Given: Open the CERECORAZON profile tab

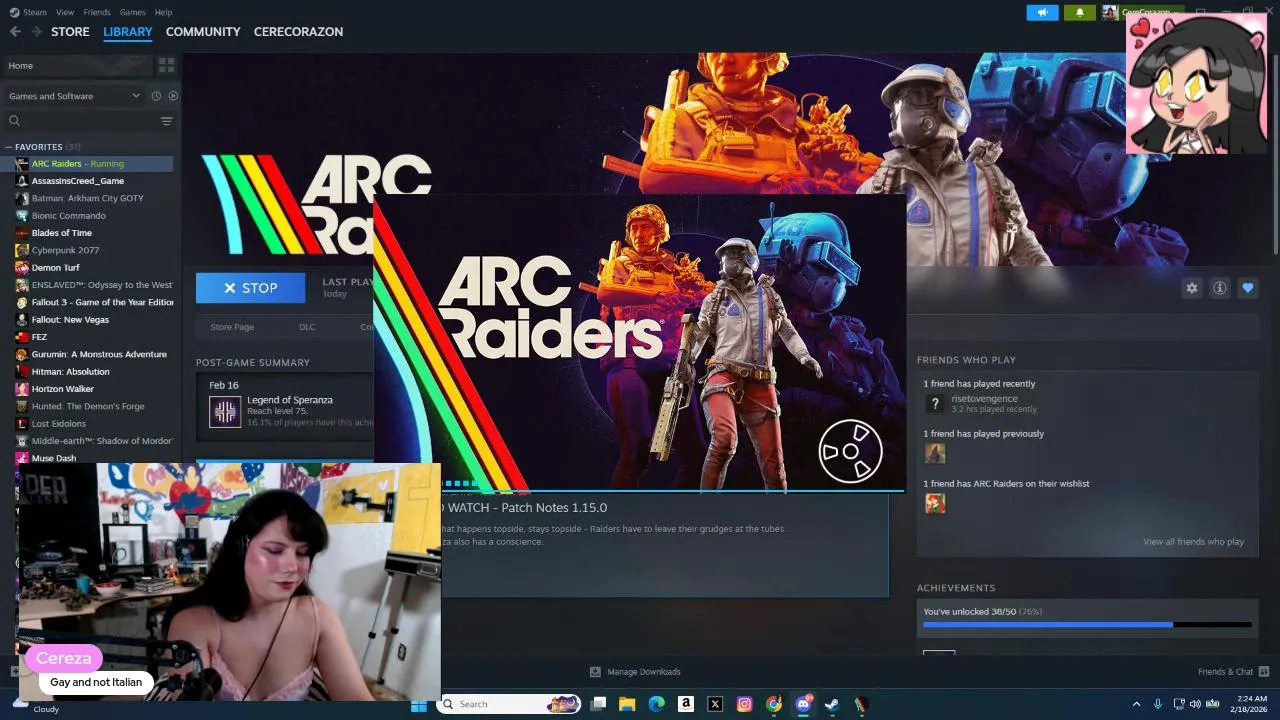Looking at the screenshot, I should pyautogui.click(x=298, y=32).
